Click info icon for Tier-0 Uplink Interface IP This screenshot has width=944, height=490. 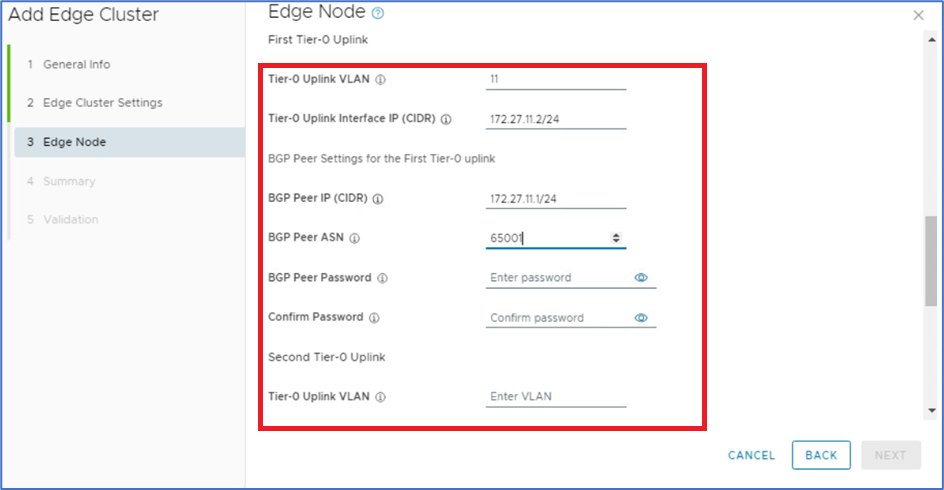446,119
